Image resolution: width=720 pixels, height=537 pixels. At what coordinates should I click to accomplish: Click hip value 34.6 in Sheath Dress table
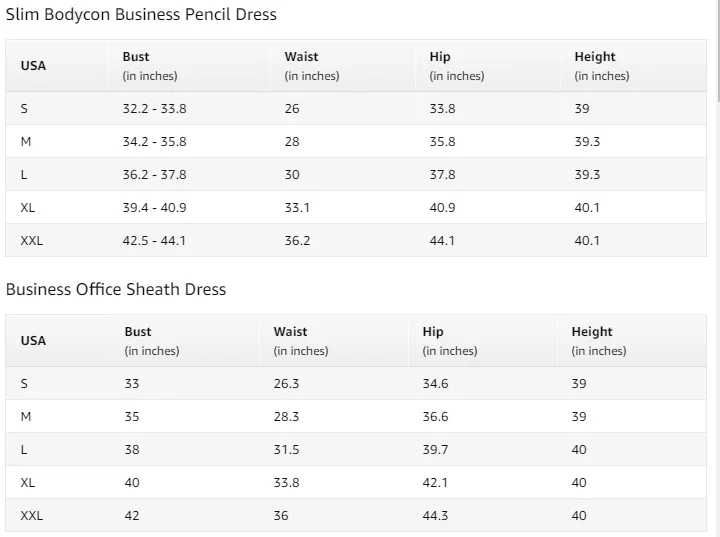pyautogui.click(x=435, y=384)
